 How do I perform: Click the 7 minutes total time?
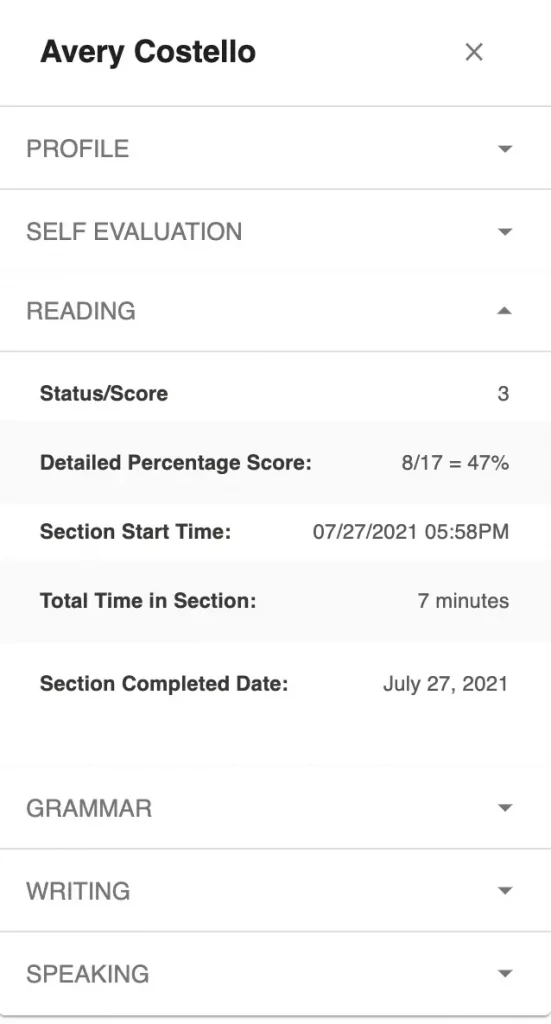(x=463, y=601)
